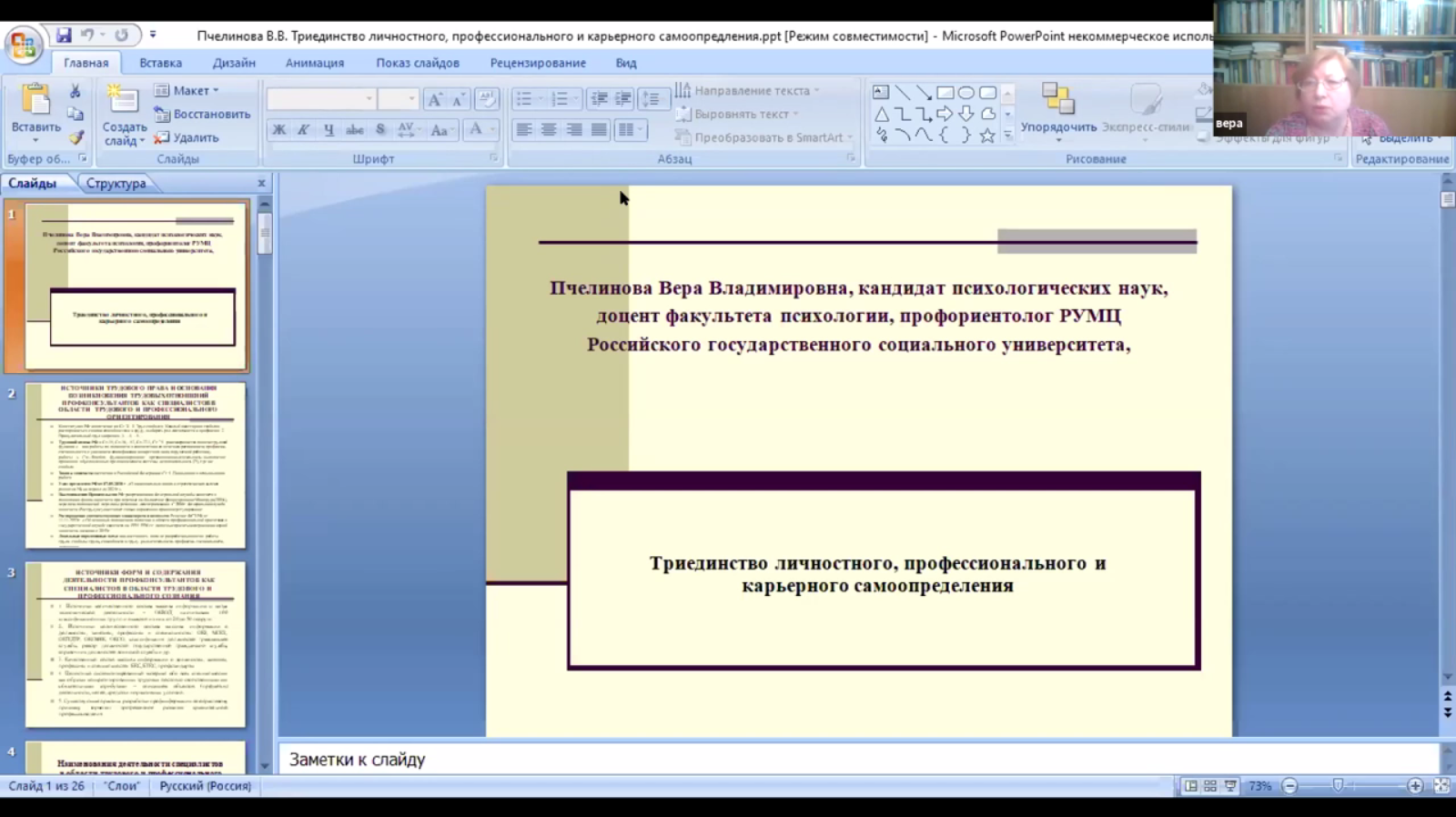Toggle strikethrough abc formatting
1456x817 pixels.
354,130
